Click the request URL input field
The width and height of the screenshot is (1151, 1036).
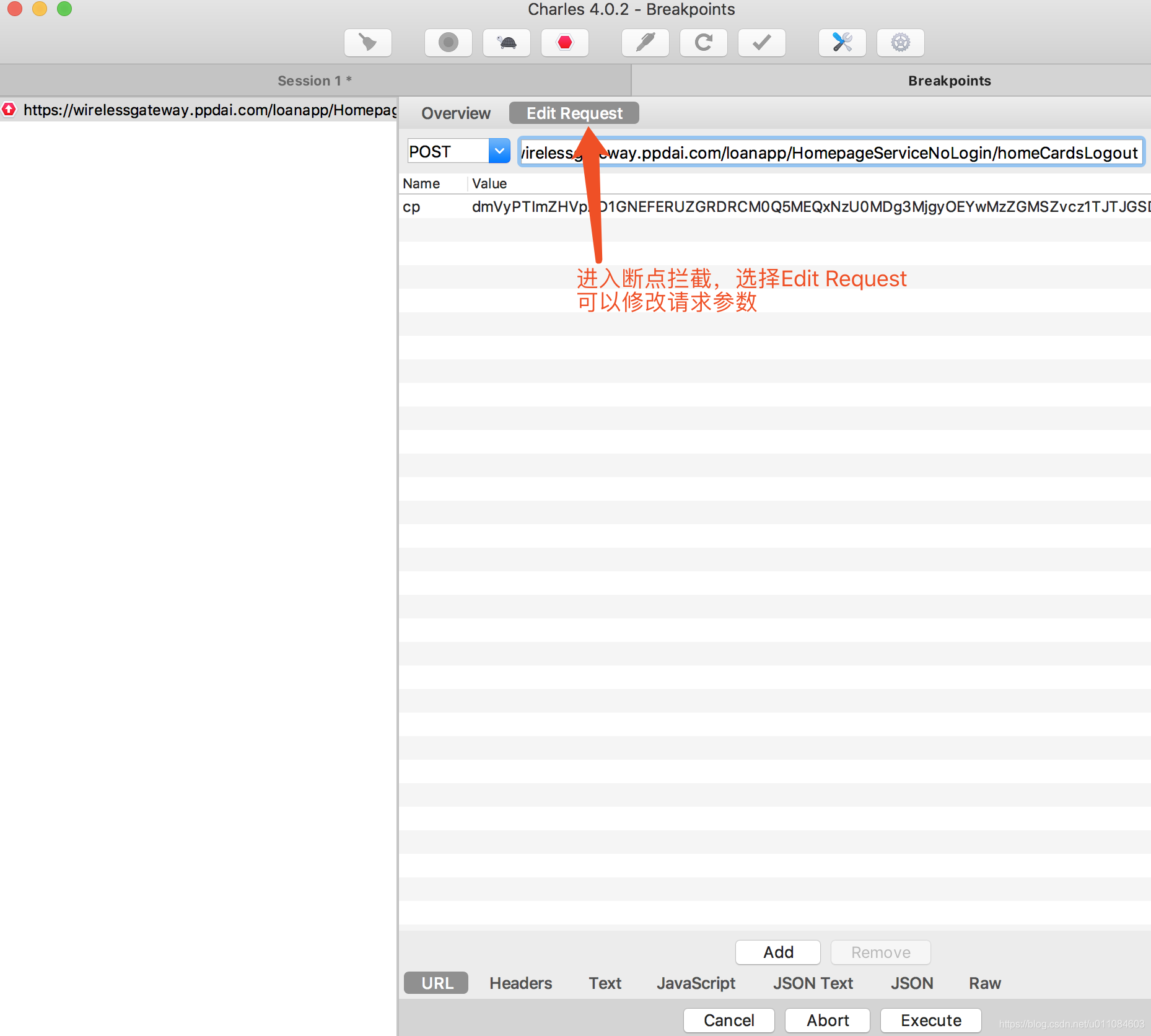(830, 152)
